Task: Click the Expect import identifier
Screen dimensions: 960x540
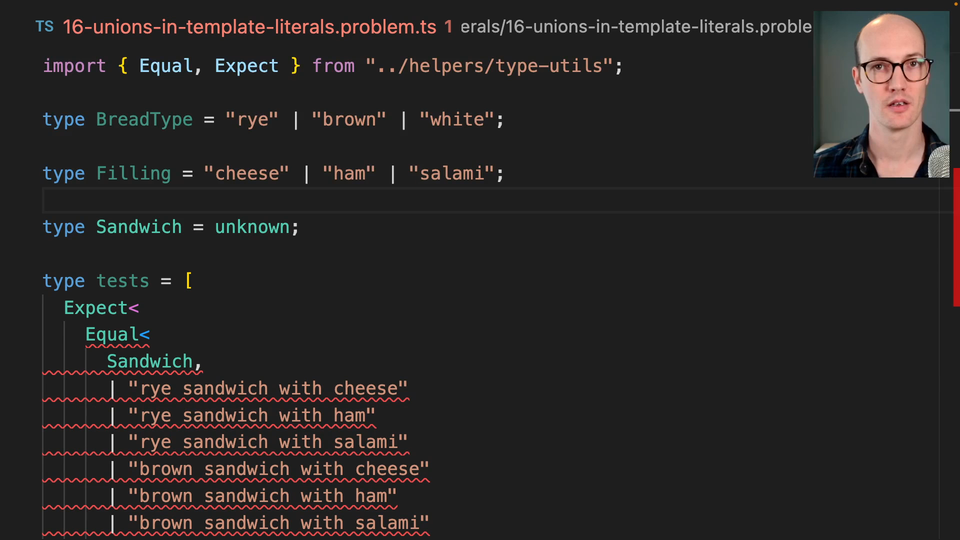Action: [246, 66]
